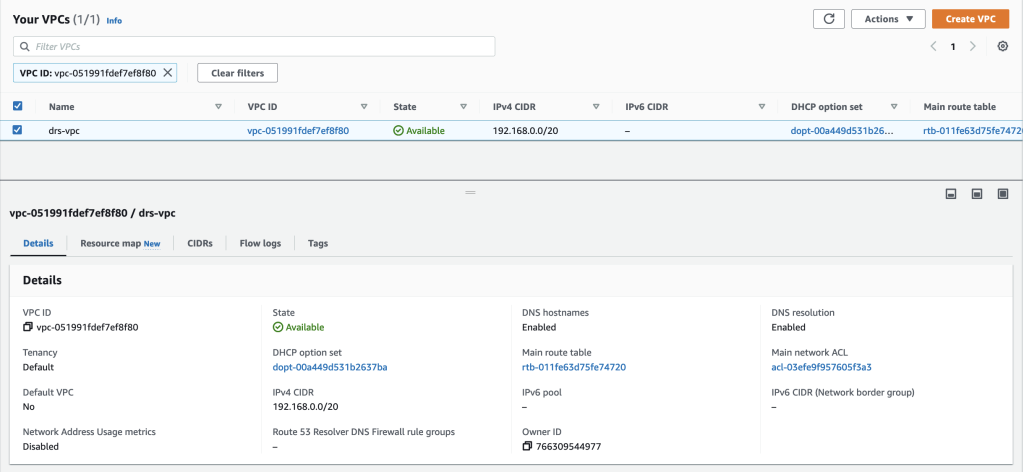This screenshot has height=472, width=1024.
Task: Click Available state in table row
Action: (419, 131)
